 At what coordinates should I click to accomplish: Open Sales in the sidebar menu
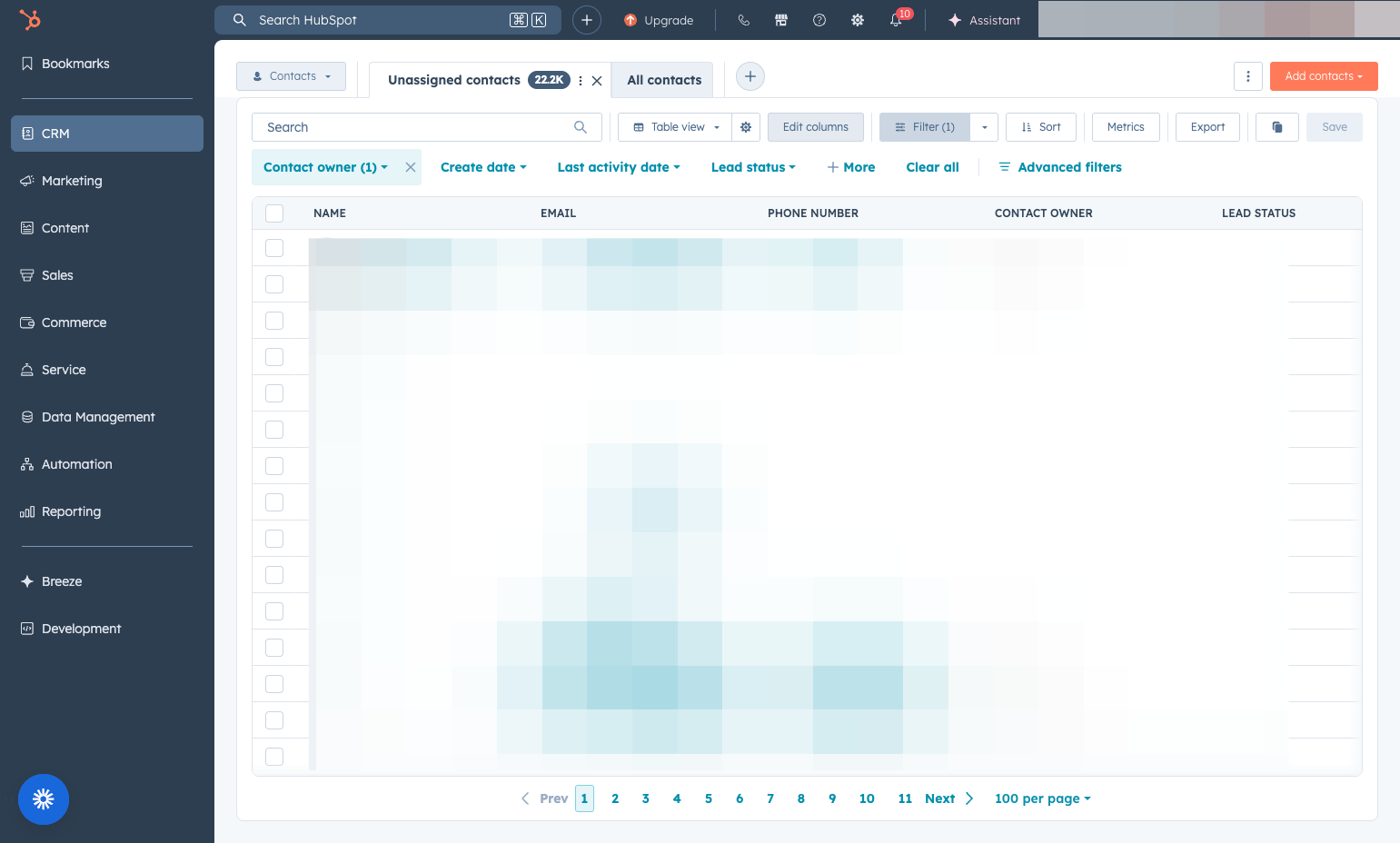point(107,275)
